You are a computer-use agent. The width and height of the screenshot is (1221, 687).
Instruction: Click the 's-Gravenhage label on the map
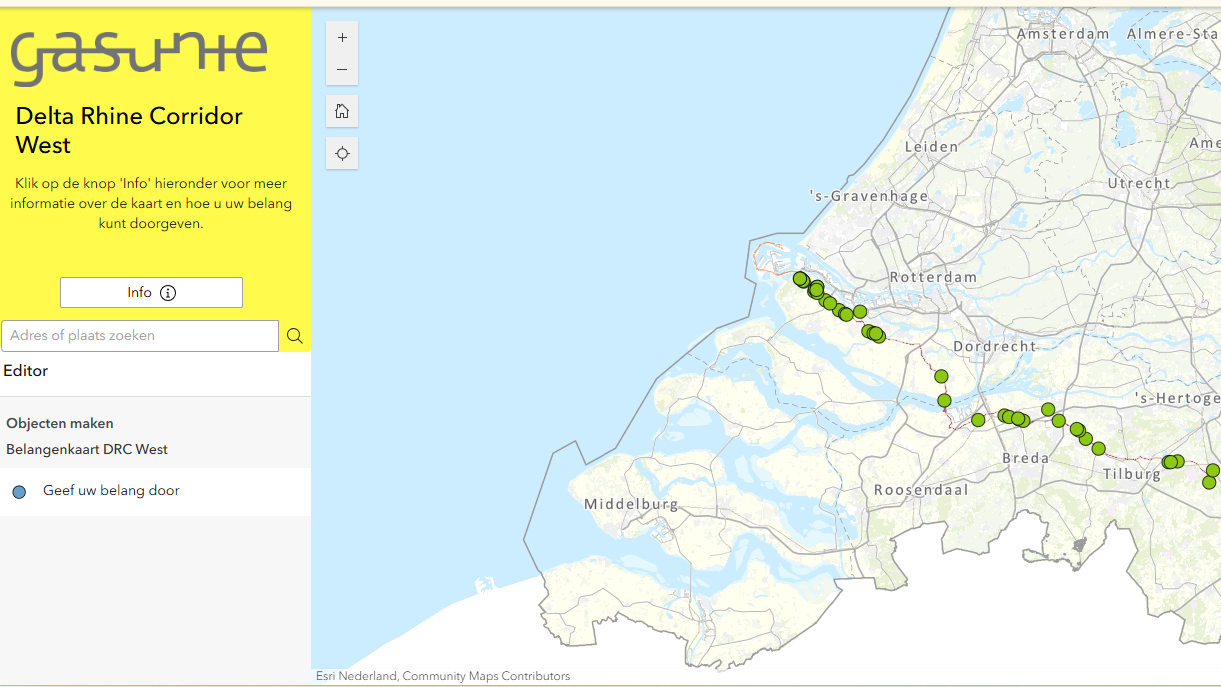click(x=869, y=196)
